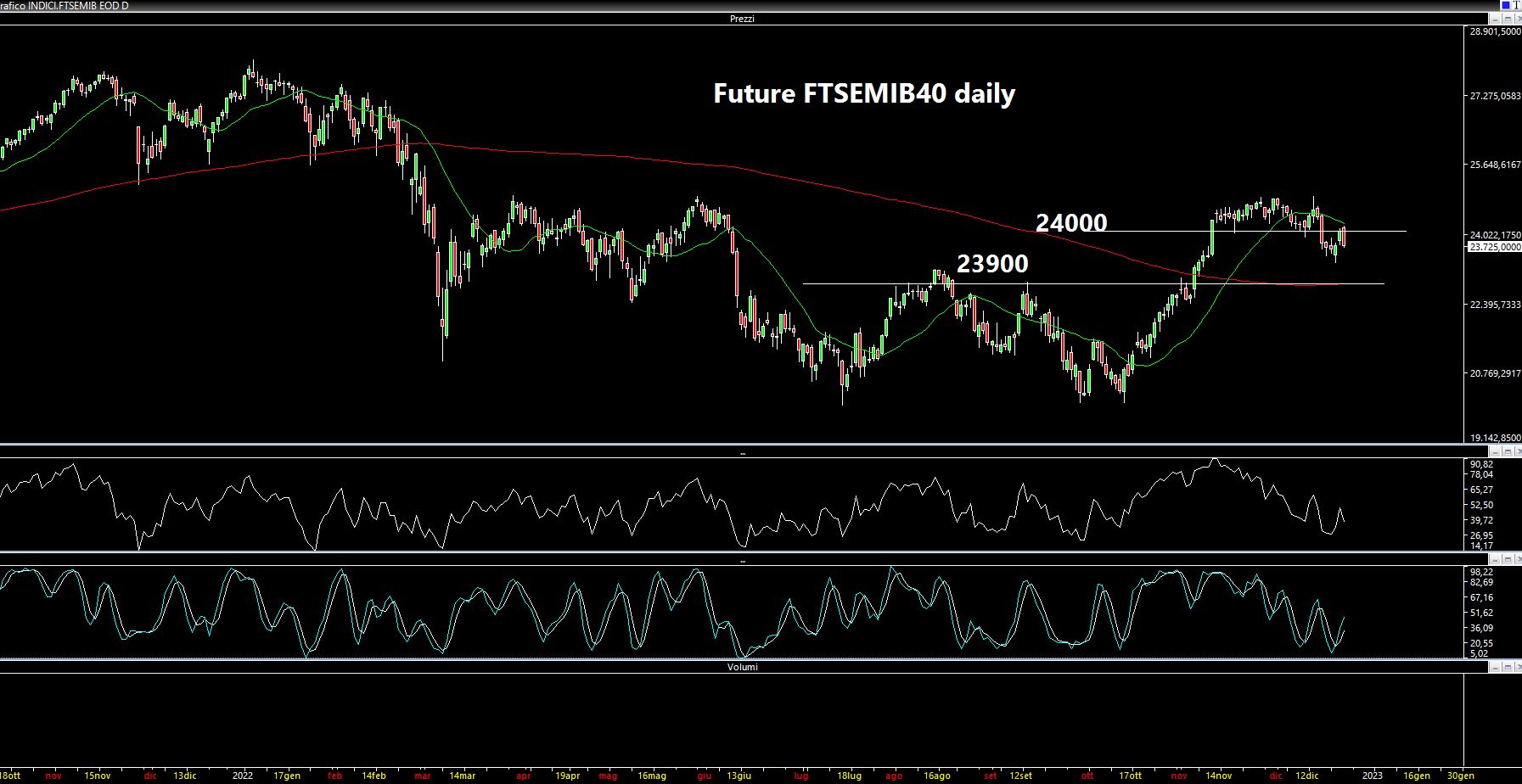
Task: Click the 2022 date axis label
Action: point(243,776)
